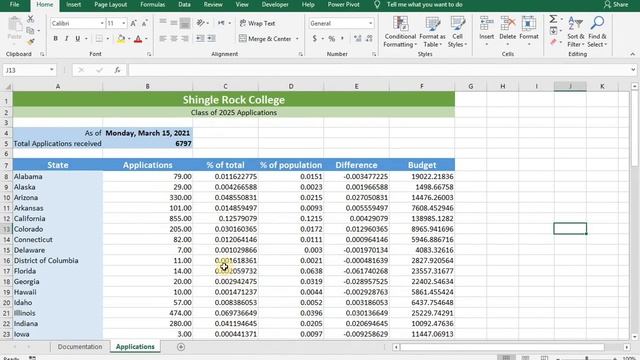Open the Format as Table dropdown
Screen dimensions: 640x360
pyautogui.click(x=432, y=32)
